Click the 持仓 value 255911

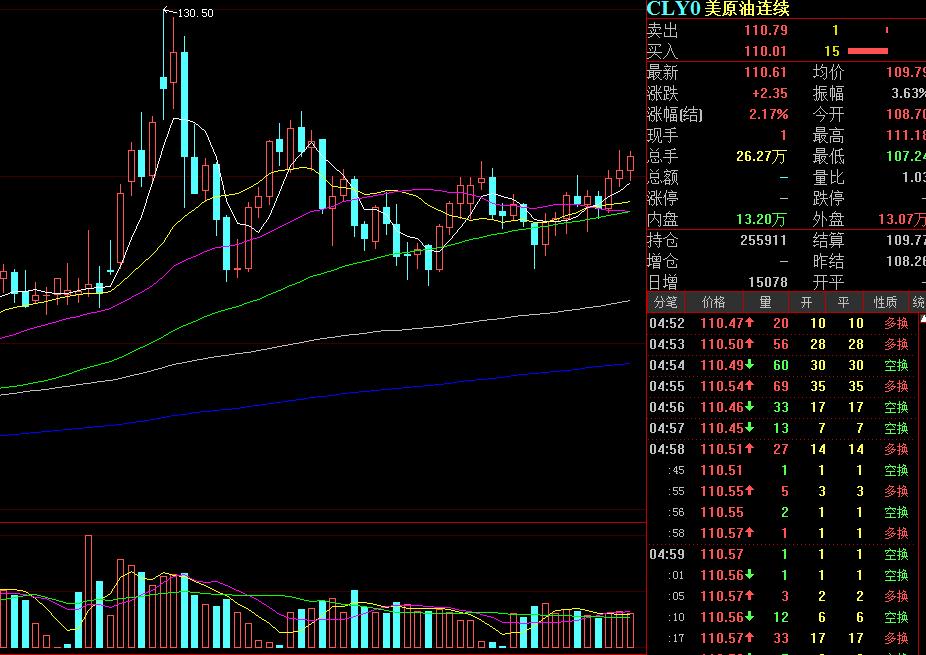[x=764, y=240]
